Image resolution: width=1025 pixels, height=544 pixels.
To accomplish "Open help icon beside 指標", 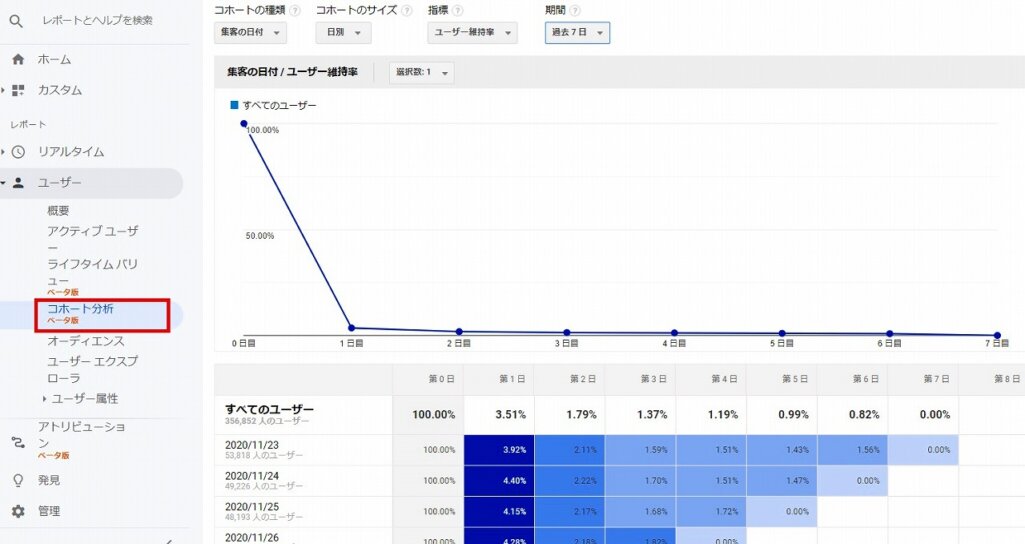I will click(x=458, y=10).
